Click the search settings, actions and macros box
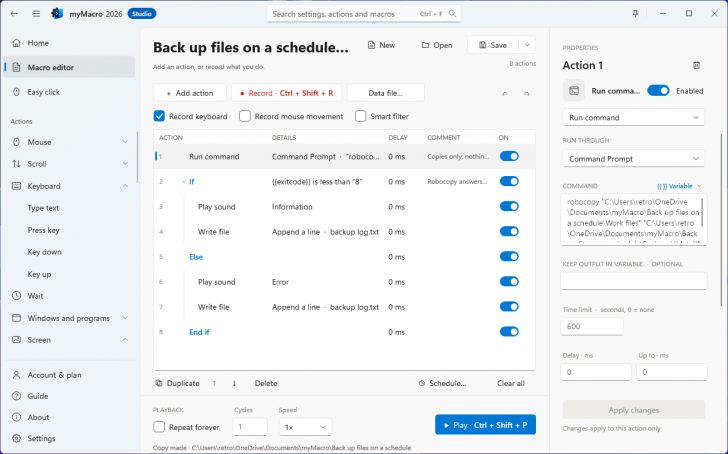 pyautogui.click(x=364, y=13)
